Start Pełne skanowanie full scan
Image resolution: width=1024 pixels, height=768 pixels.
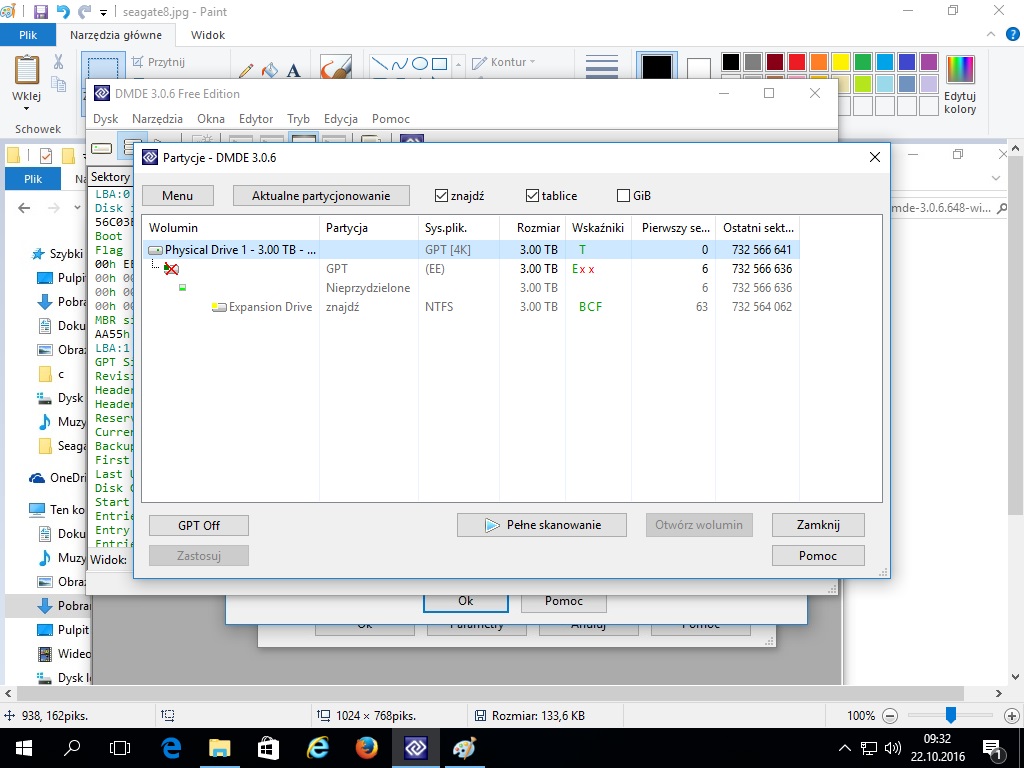pos(542,525)
